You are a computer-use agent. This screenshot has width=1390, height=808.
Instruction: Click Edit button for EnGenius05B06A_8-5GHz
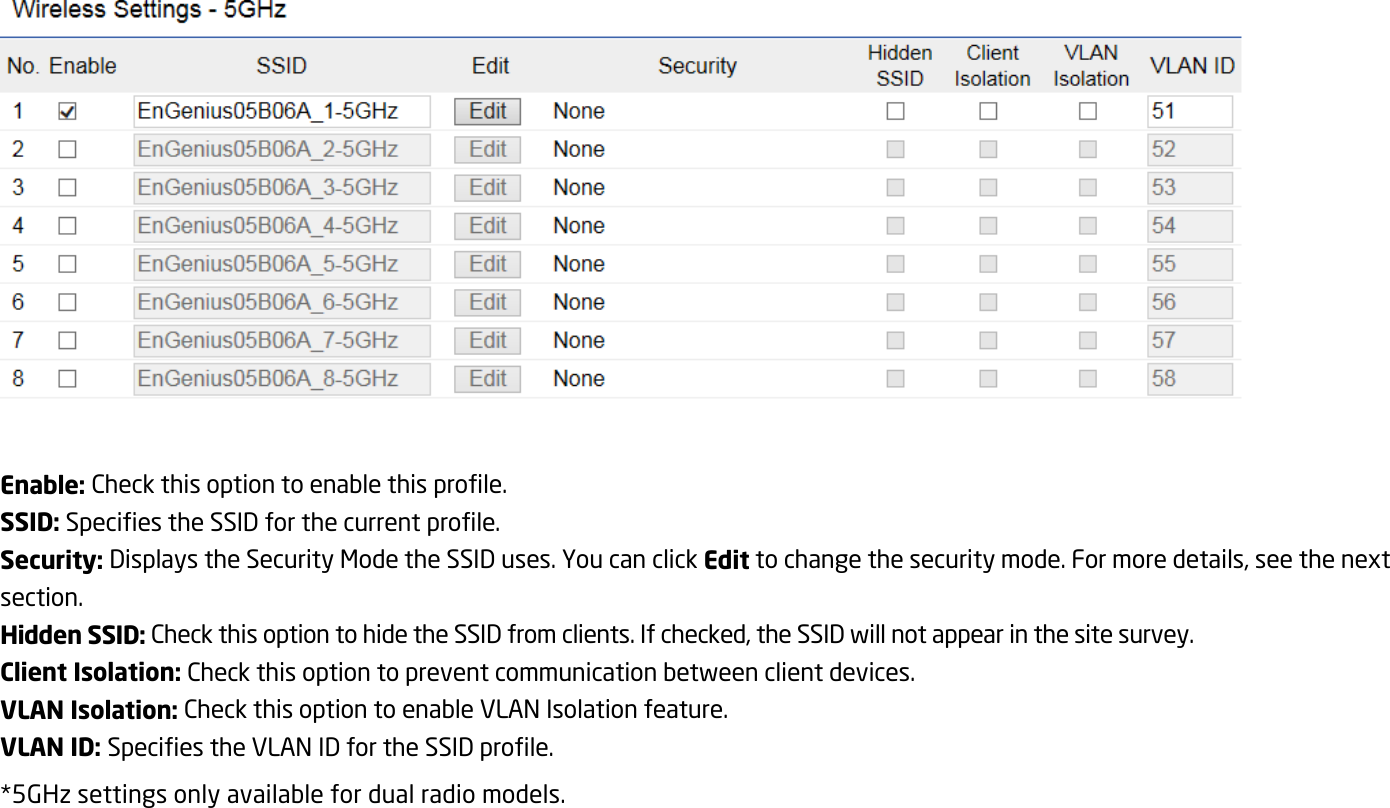point(488,379)
